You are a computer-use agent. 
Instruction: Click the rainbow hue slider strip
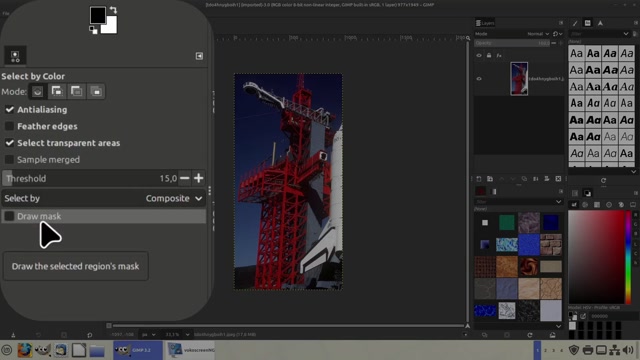click(x=628, y=257)
